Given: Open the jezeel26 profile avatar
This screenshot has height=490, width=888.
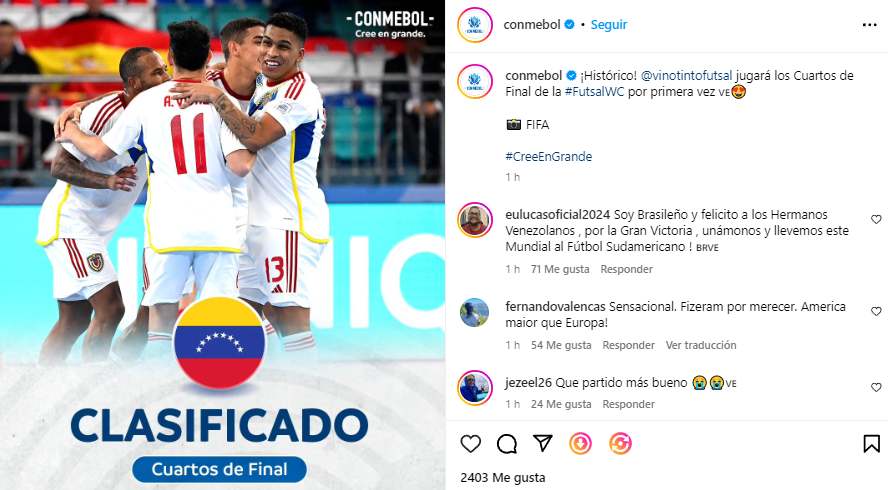Looking at the screenshot, I should click(475, 388).
